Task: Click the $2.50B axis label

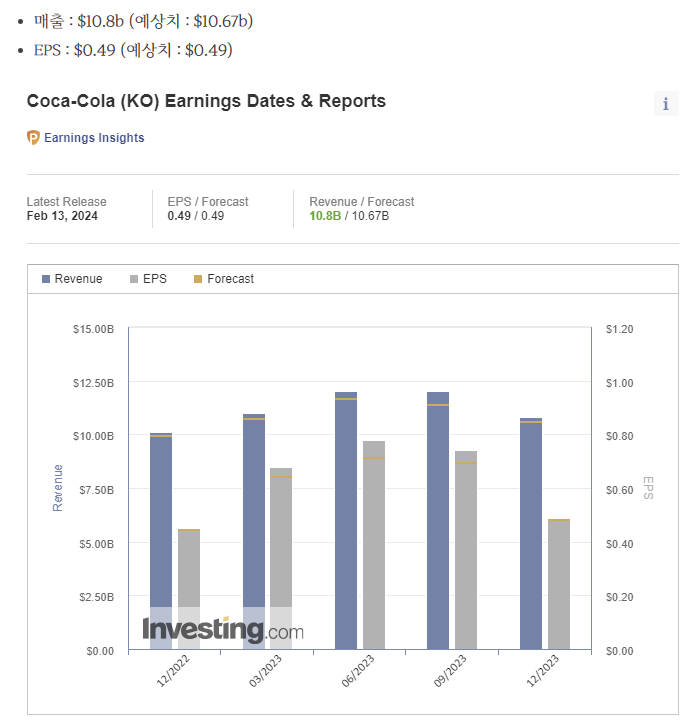Action: 97,597
